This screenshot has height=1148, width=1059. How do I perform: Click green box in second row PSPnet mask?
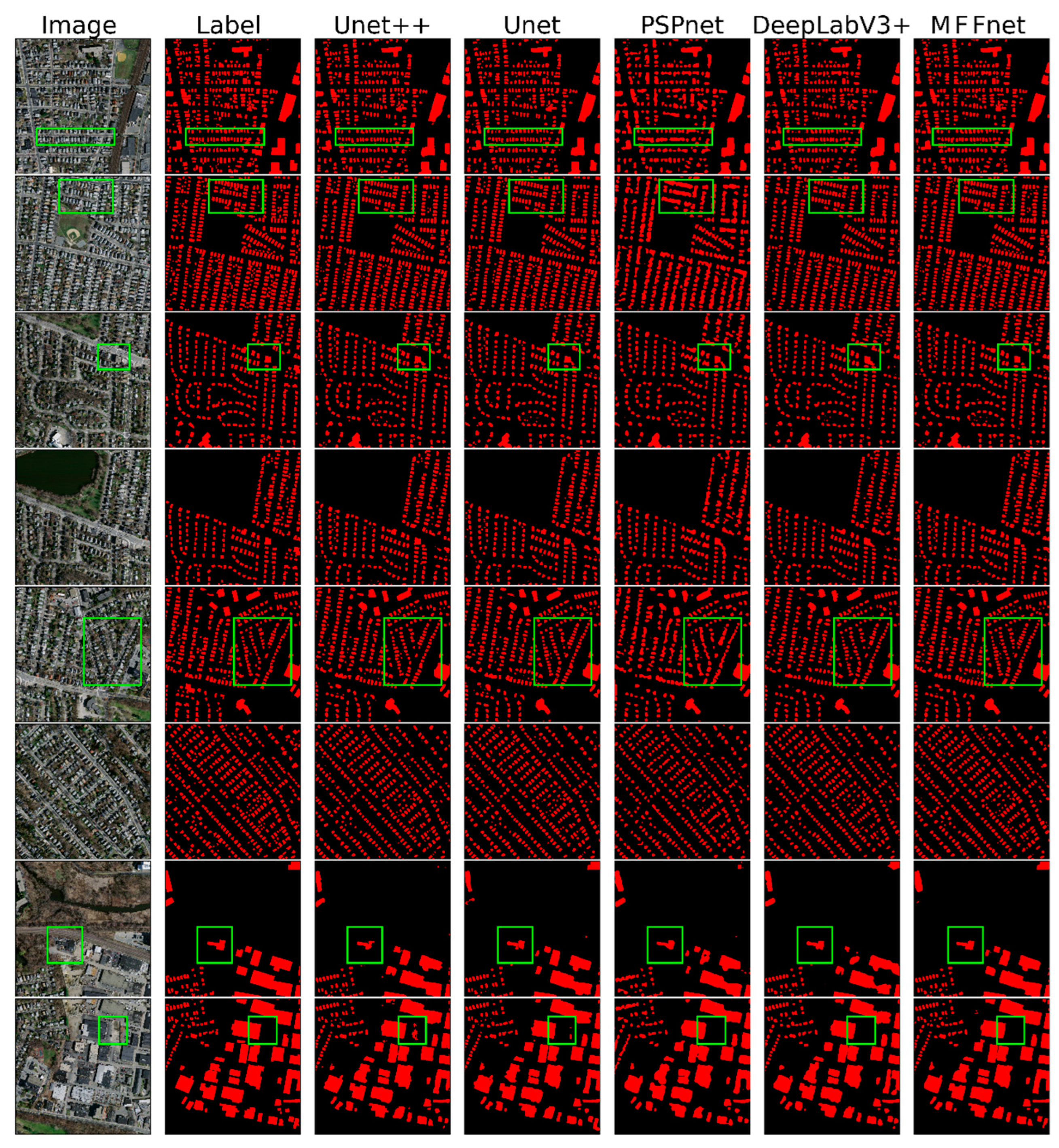[x=686, y=197]
